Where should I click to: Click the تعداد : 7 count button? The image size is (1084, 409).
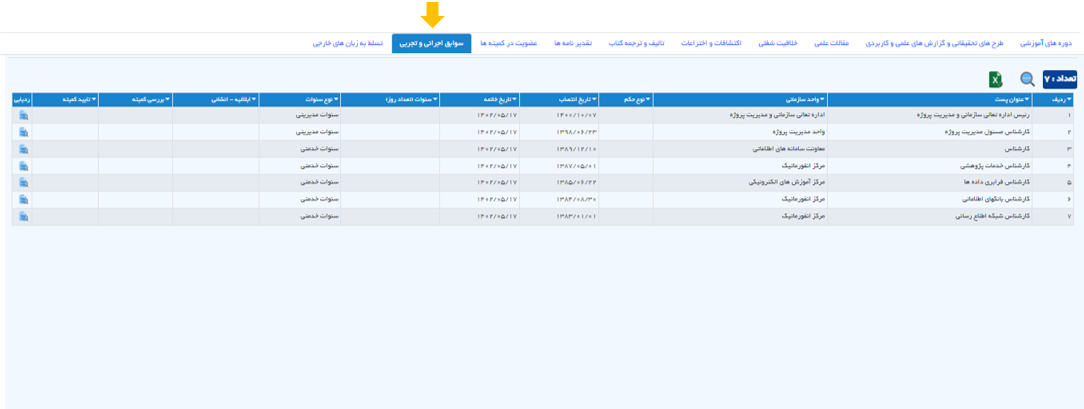pos(1060,79)
